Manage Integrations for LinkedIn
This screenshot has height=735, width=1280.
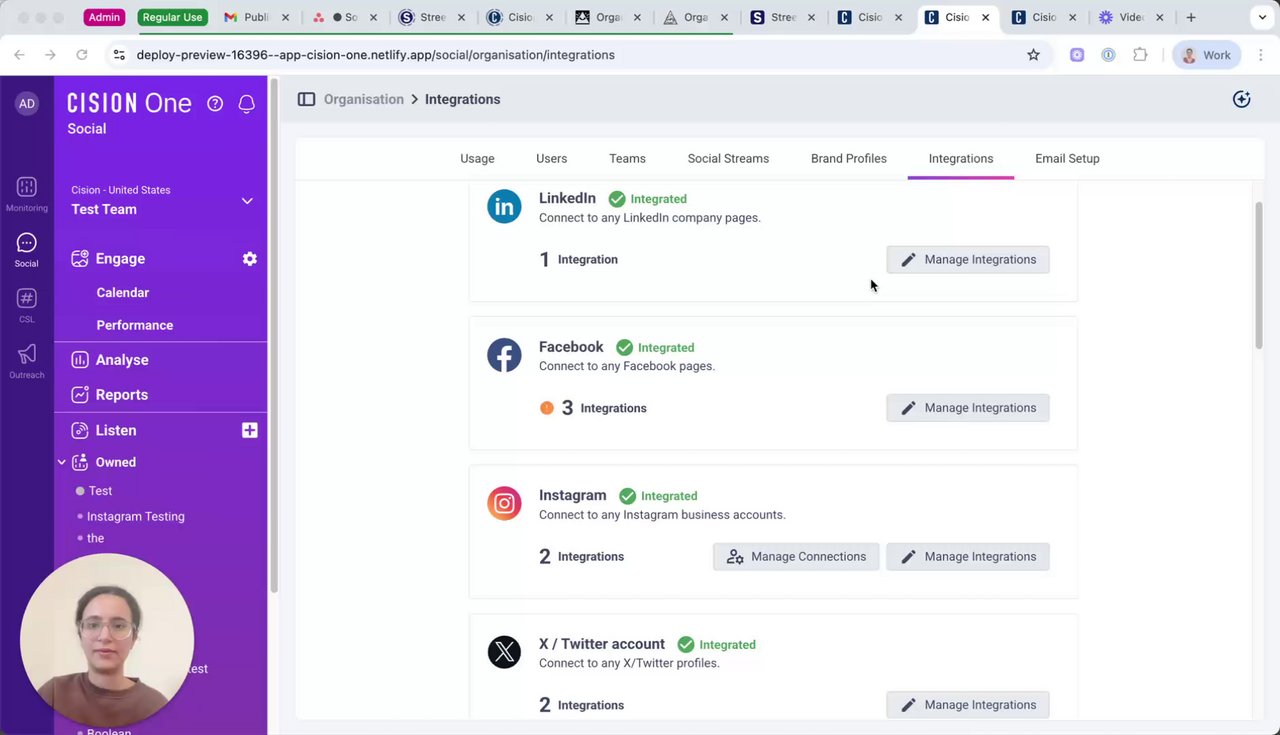tap(968, 259)
